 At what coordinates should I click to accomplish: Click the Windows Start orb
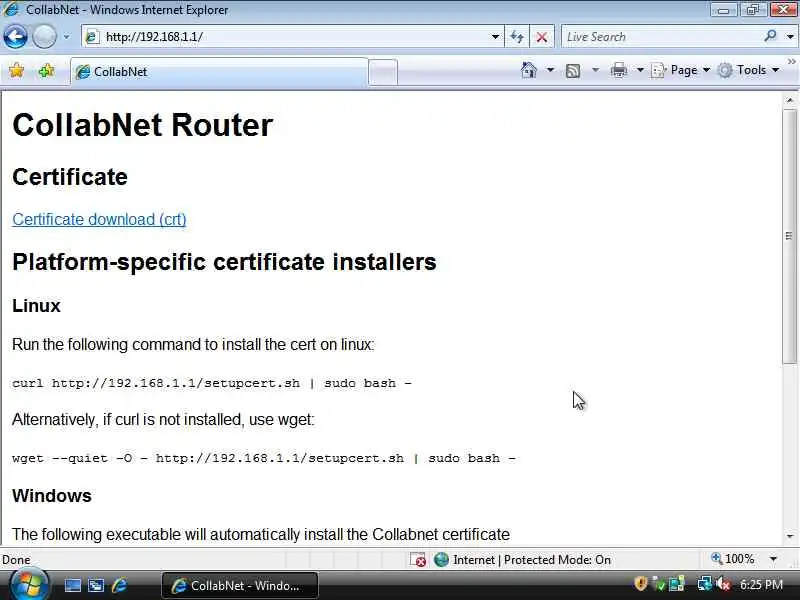click(x=29, y=585)
